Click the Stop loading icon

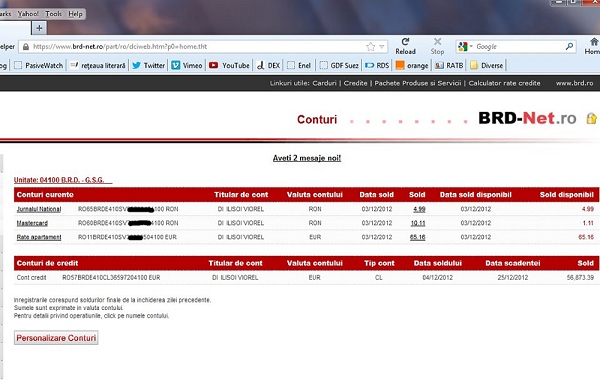(437, 42)
